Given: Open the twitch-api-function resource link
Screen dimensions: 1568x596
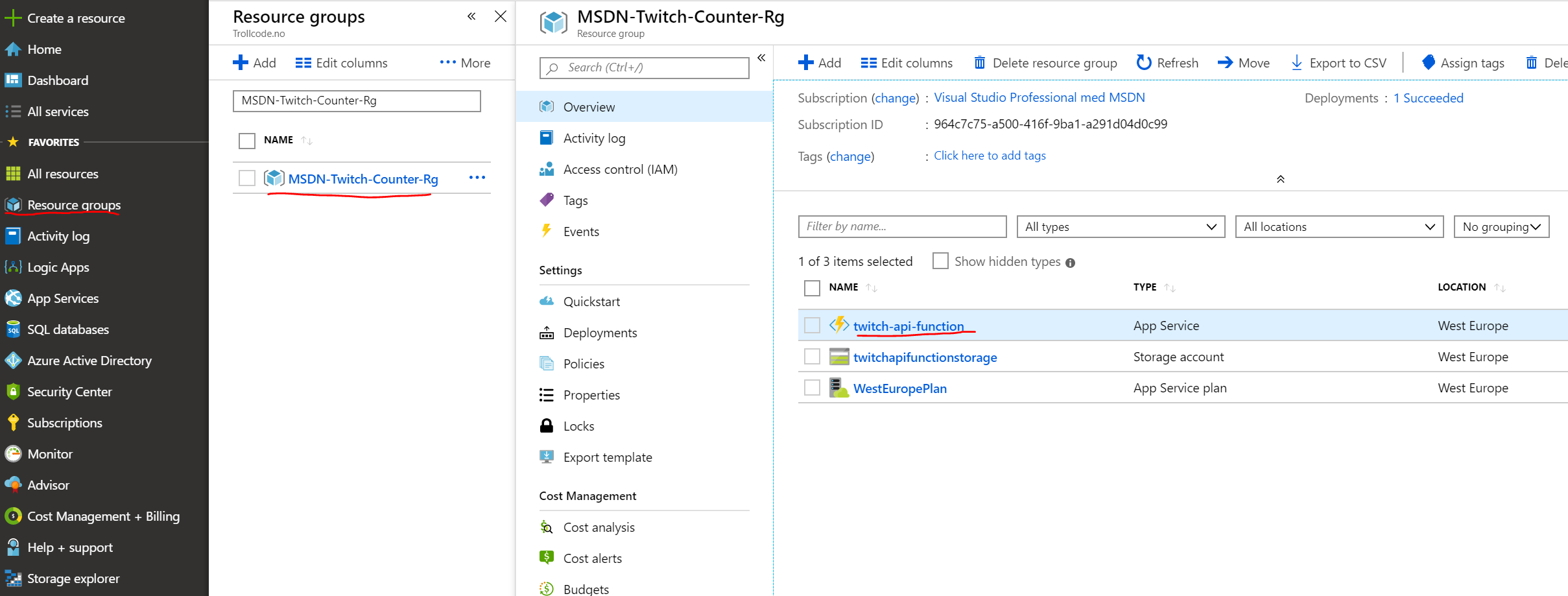Looking at the screenshot, I should click(x=909, y=326).
